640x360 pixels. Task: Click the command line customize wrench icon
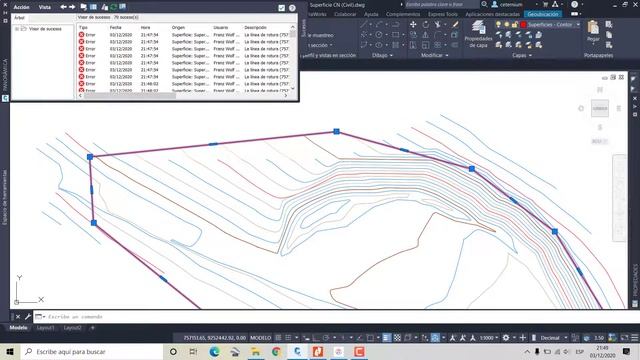27,317
